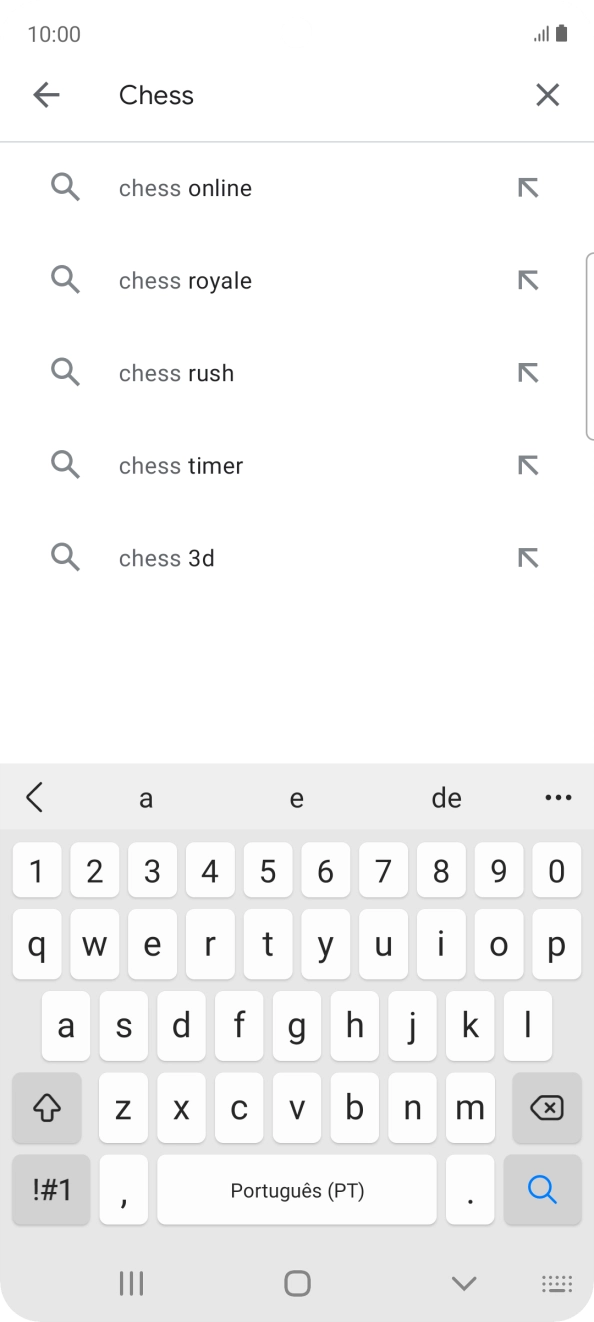Tap the backspace key on the keyboard

[x=546, y=1107]
